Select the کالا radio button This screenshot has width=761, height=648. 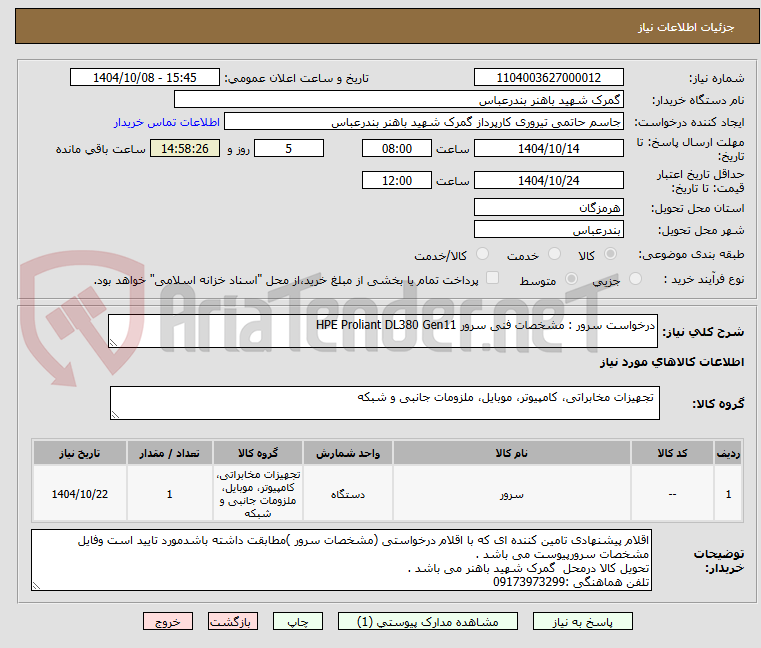(x=610, y=254)
